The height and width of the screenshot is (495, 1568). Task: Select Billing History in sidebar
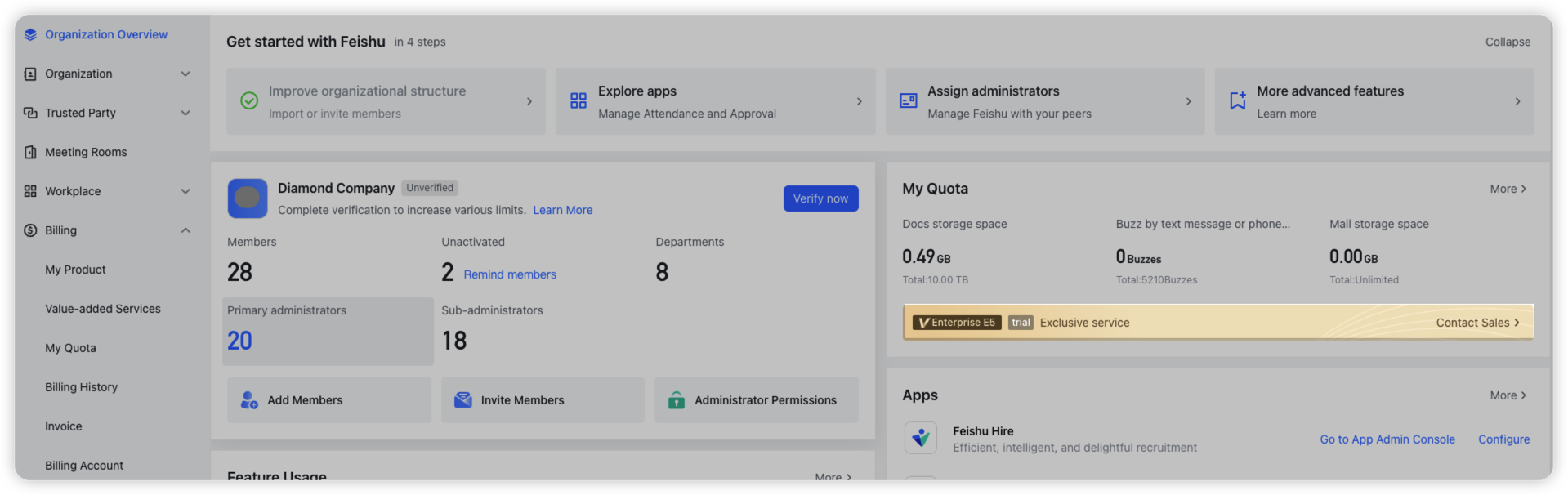pyautogui.click(x=81, y=387)
